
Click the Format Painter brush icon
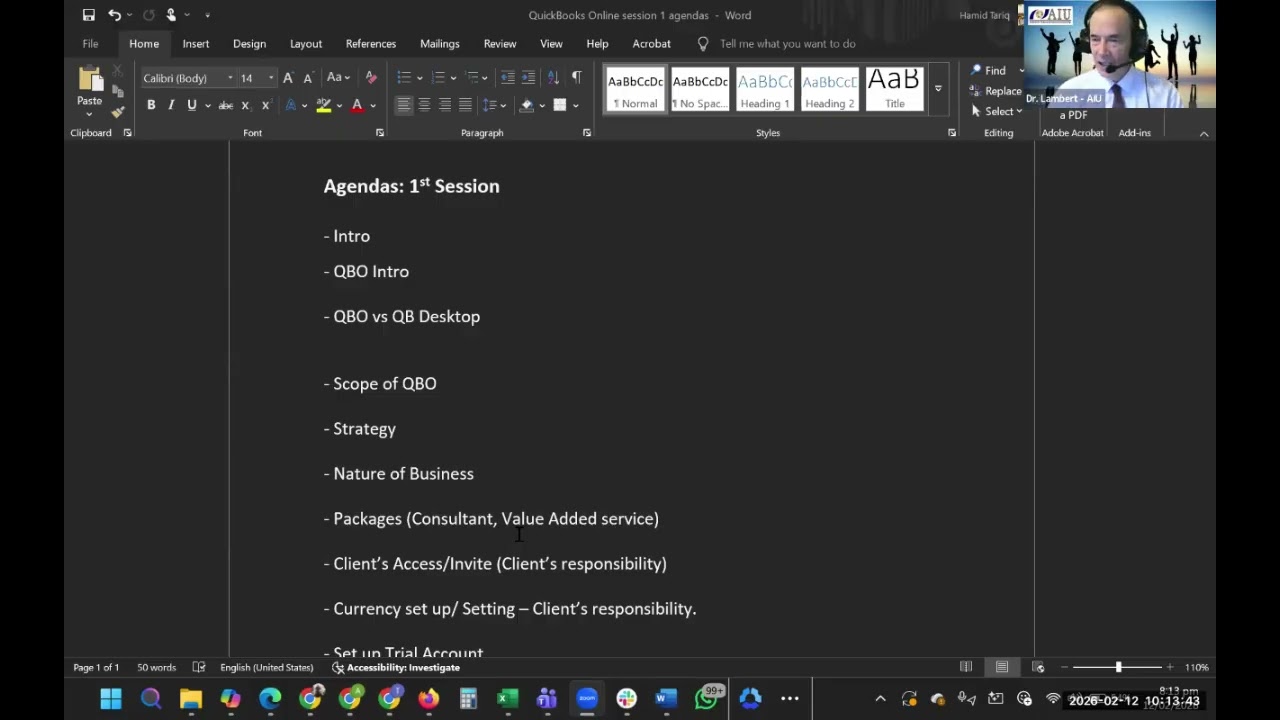click(x=118, y=111)
